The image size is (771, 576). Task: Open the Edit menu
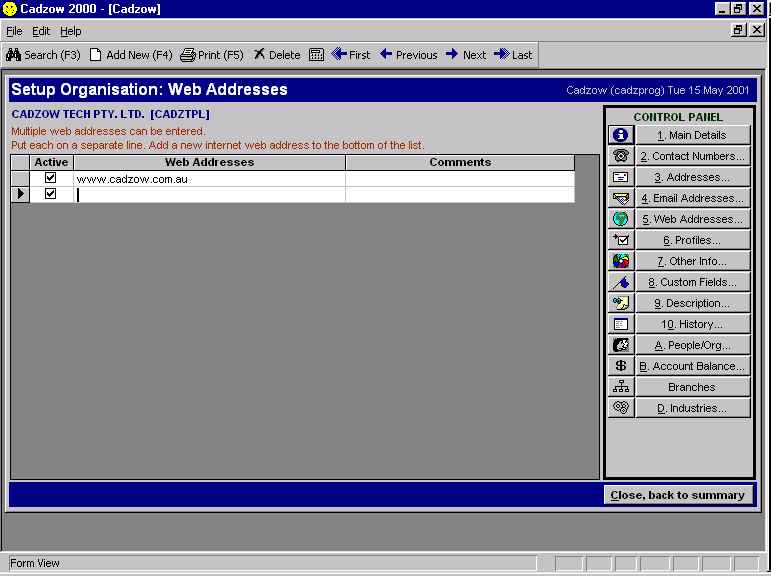41,31
